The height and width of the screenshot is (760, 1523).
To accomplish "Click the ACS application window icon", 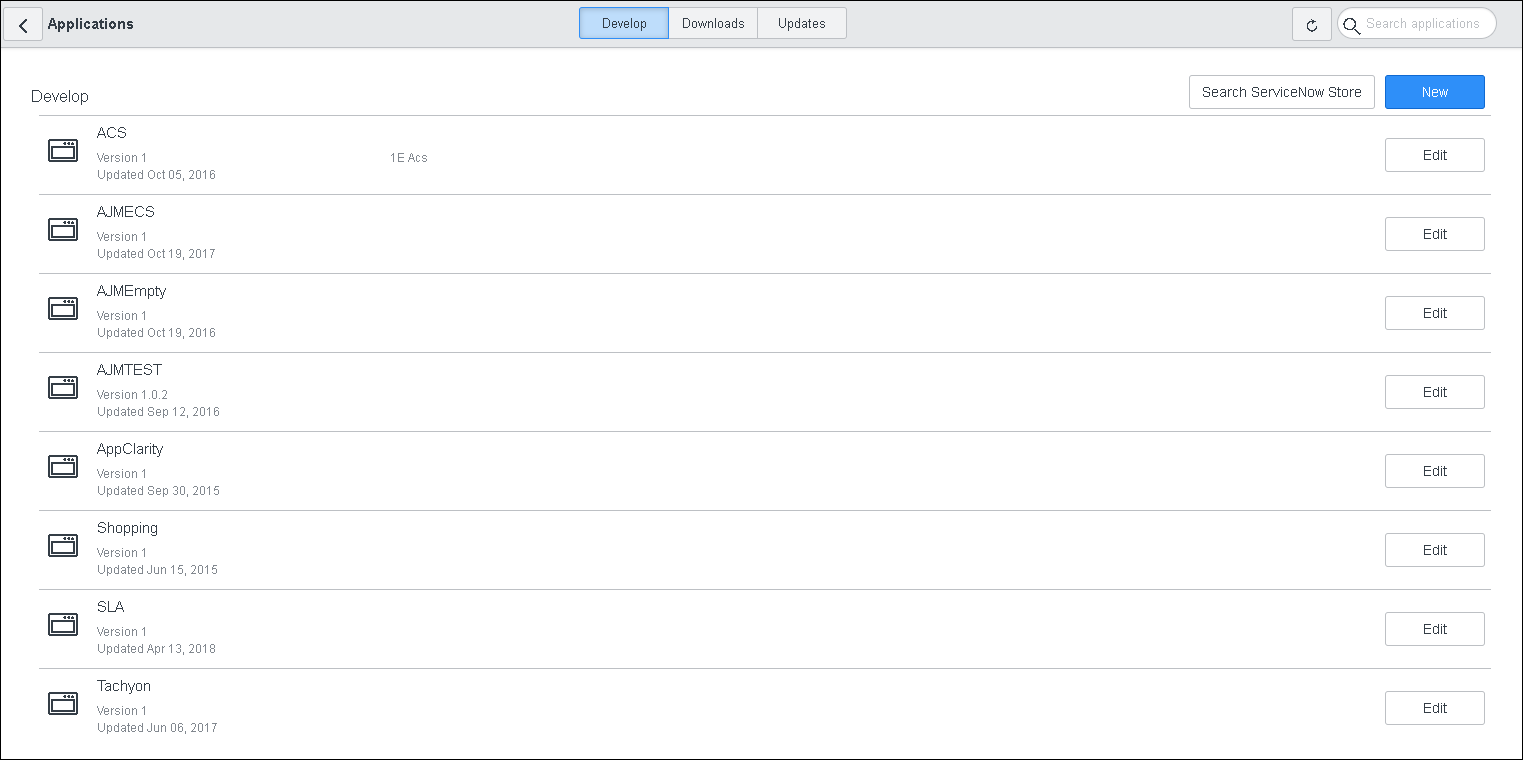I will [63, 151].
